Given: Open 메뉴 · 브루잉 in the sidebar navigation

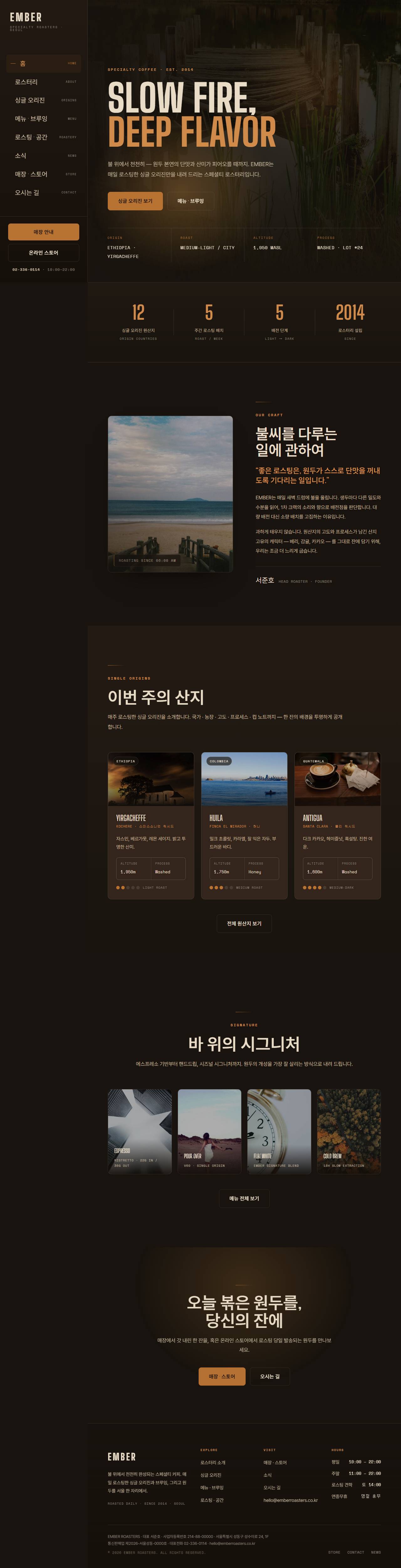Looking at the screenshot, I should click(43, 119).
